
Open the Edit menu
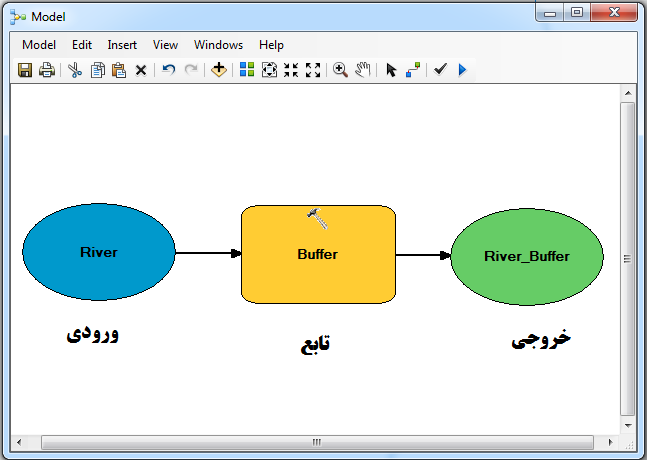82,45
